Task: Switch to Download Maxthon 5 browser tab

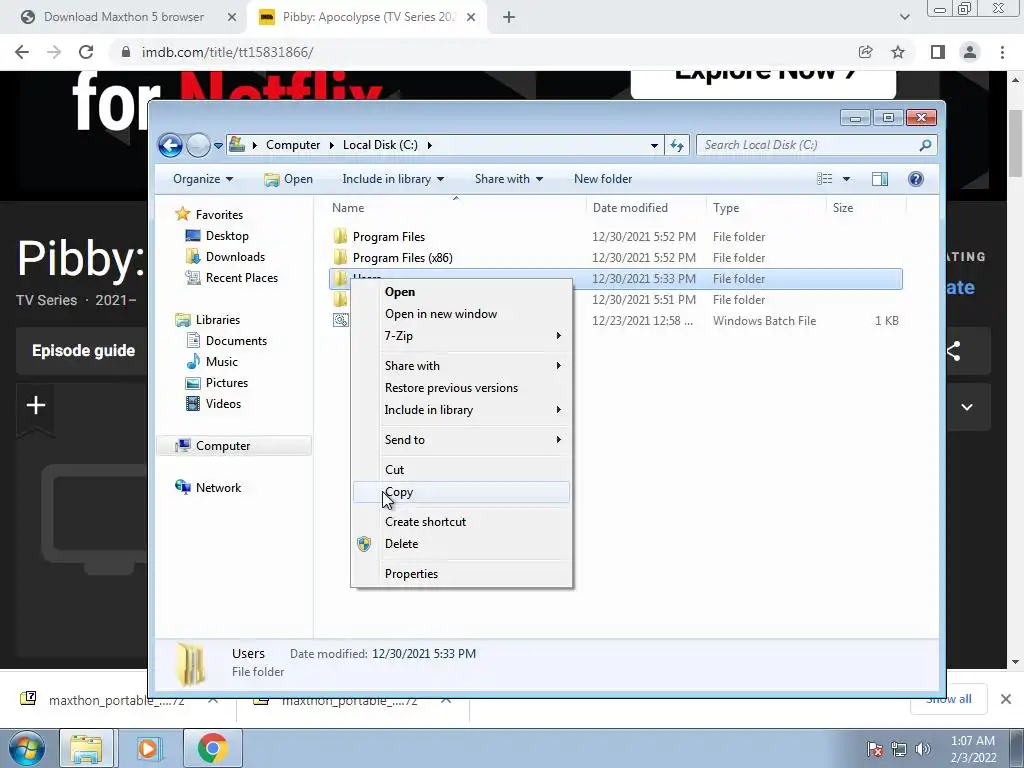Action: point(123,17)
